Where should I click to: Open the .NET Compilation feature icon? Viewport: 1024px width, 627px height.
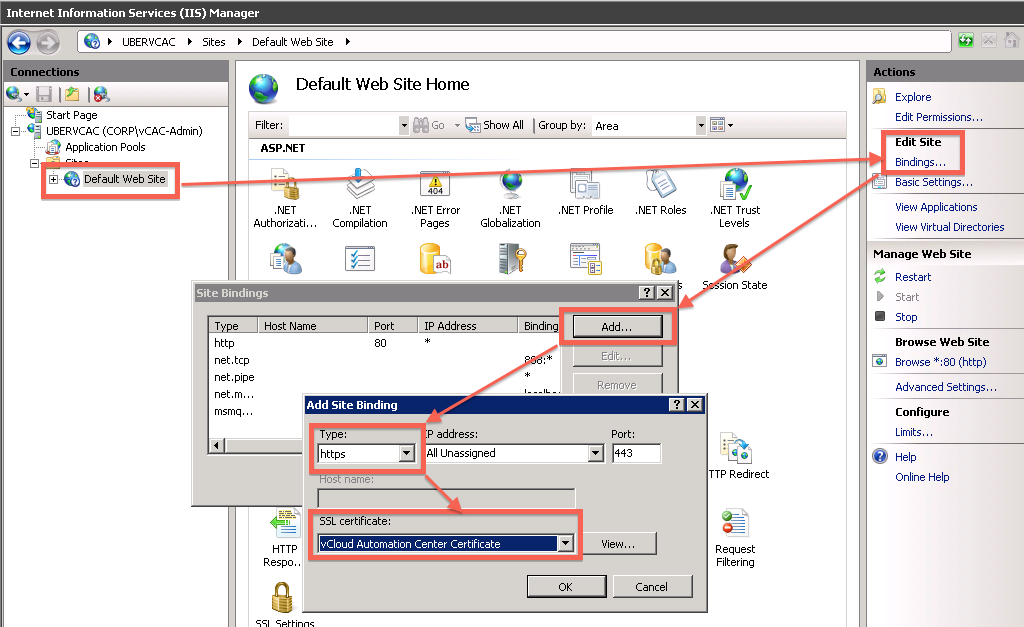pos(360,185)
